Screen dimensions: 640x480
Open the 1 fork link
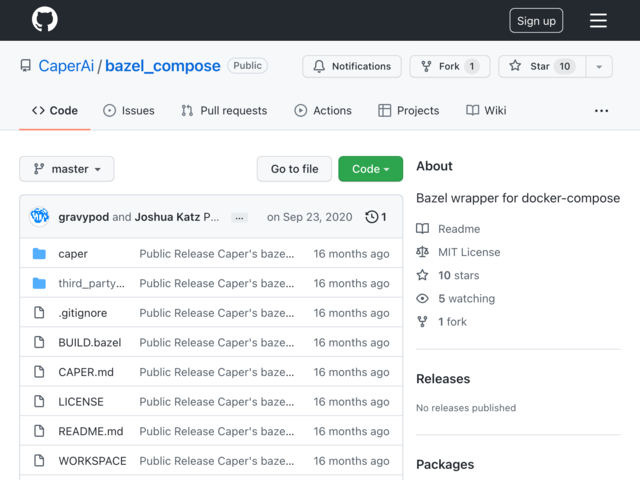(x=452, y=322)
